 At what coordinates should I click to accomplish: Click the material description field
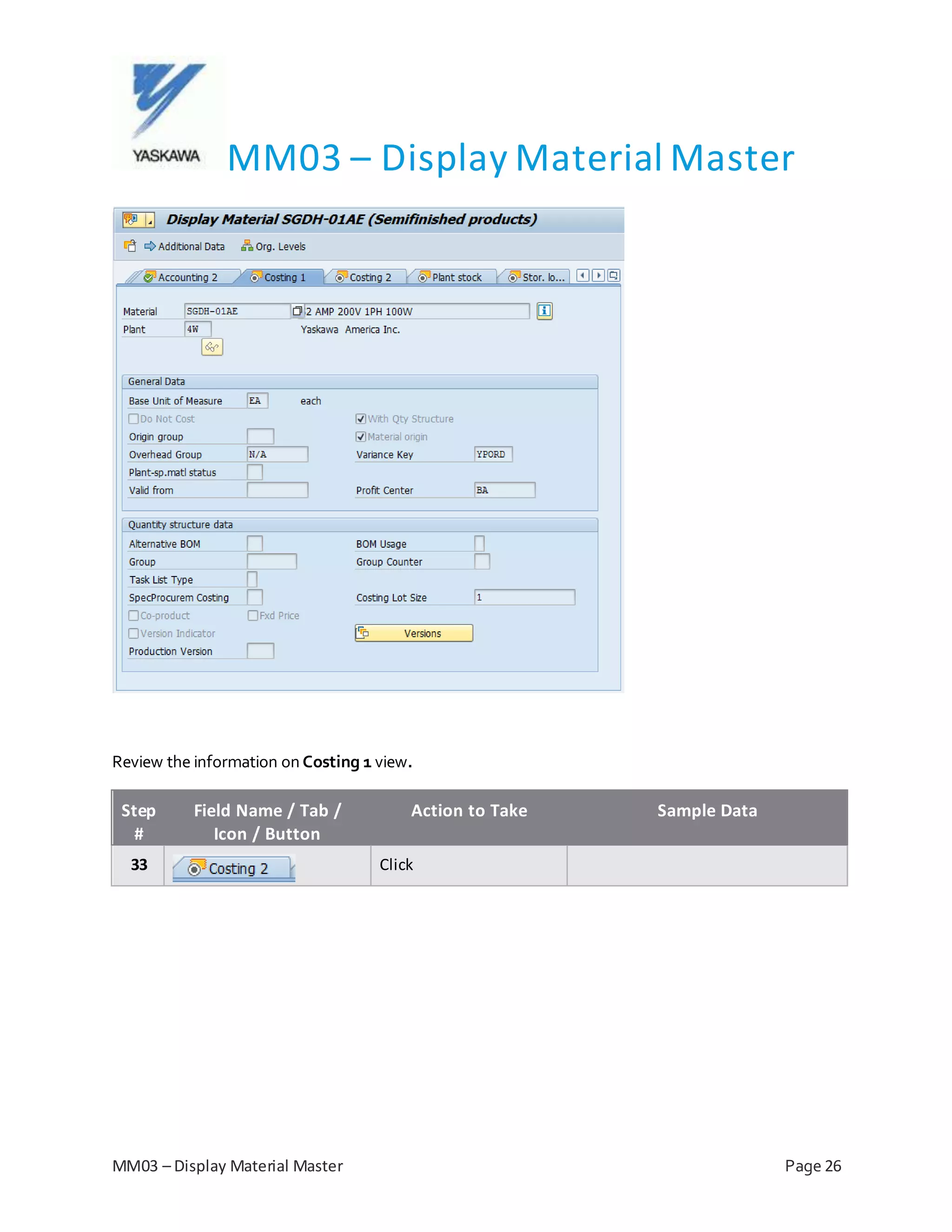click(417, 311)
